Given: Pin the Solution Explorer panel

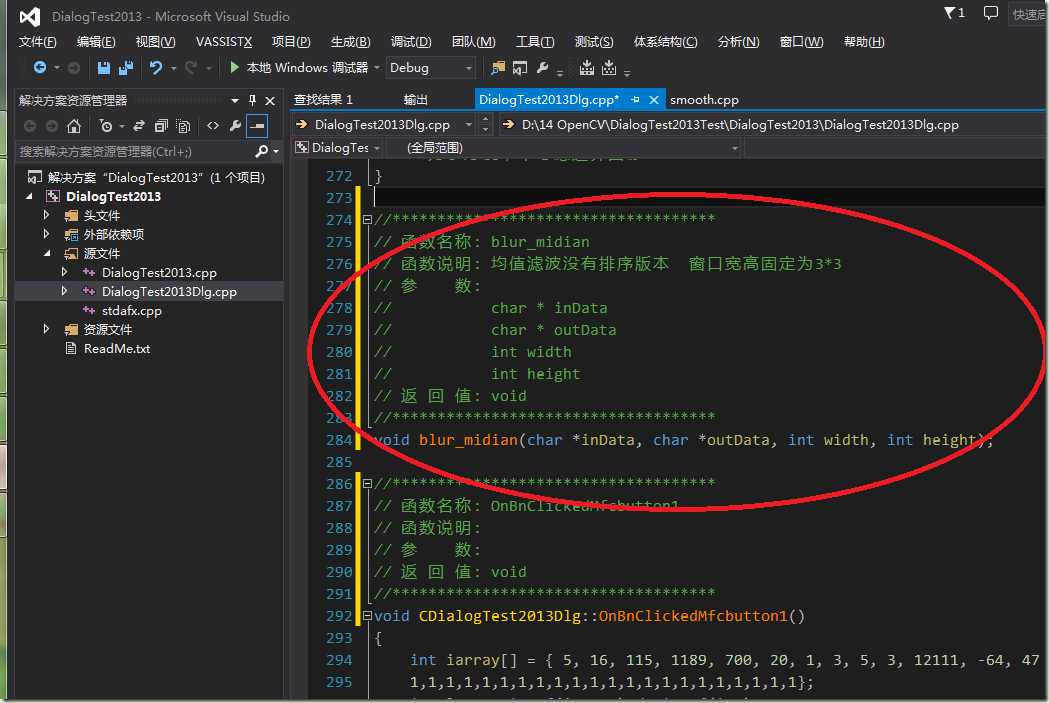Looking at the screenshot, I should click(252, 100).
